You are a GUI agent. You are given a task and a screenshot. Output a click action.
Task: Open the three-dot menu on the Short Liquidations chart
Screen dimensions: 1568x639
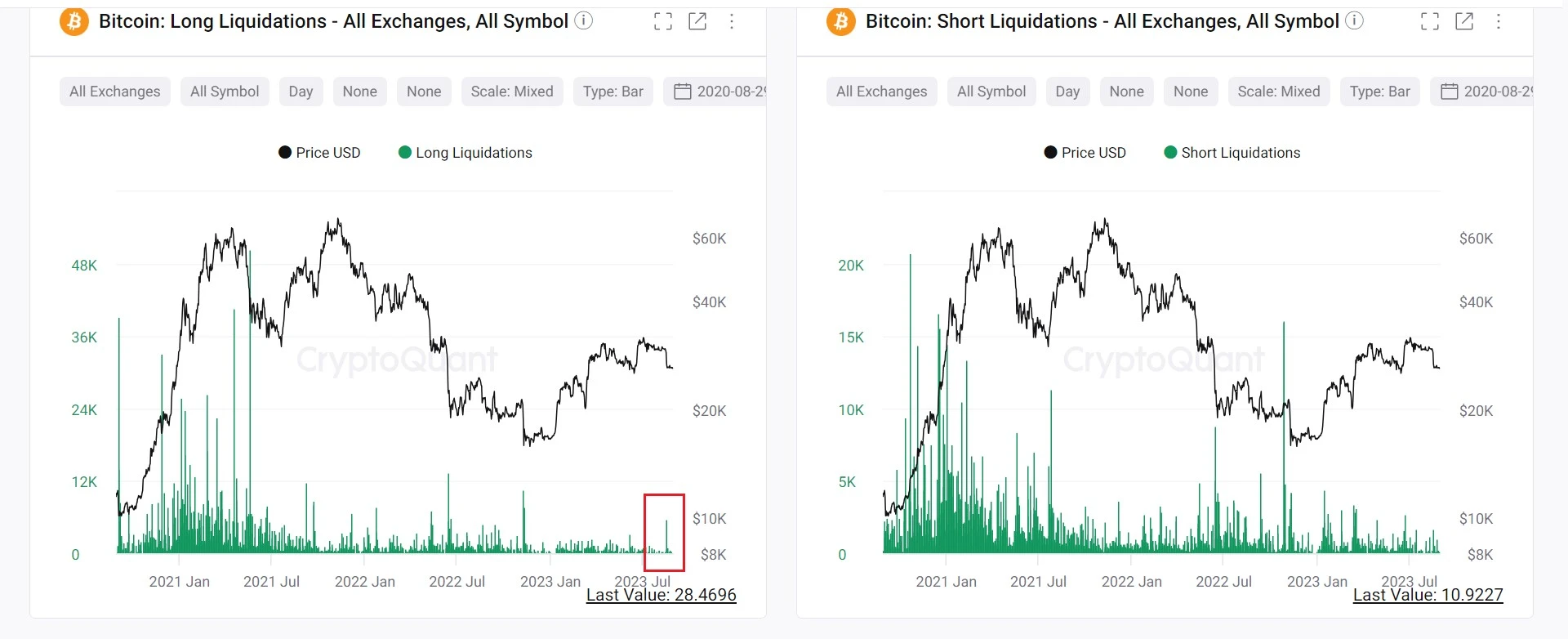click(1499, 22)
